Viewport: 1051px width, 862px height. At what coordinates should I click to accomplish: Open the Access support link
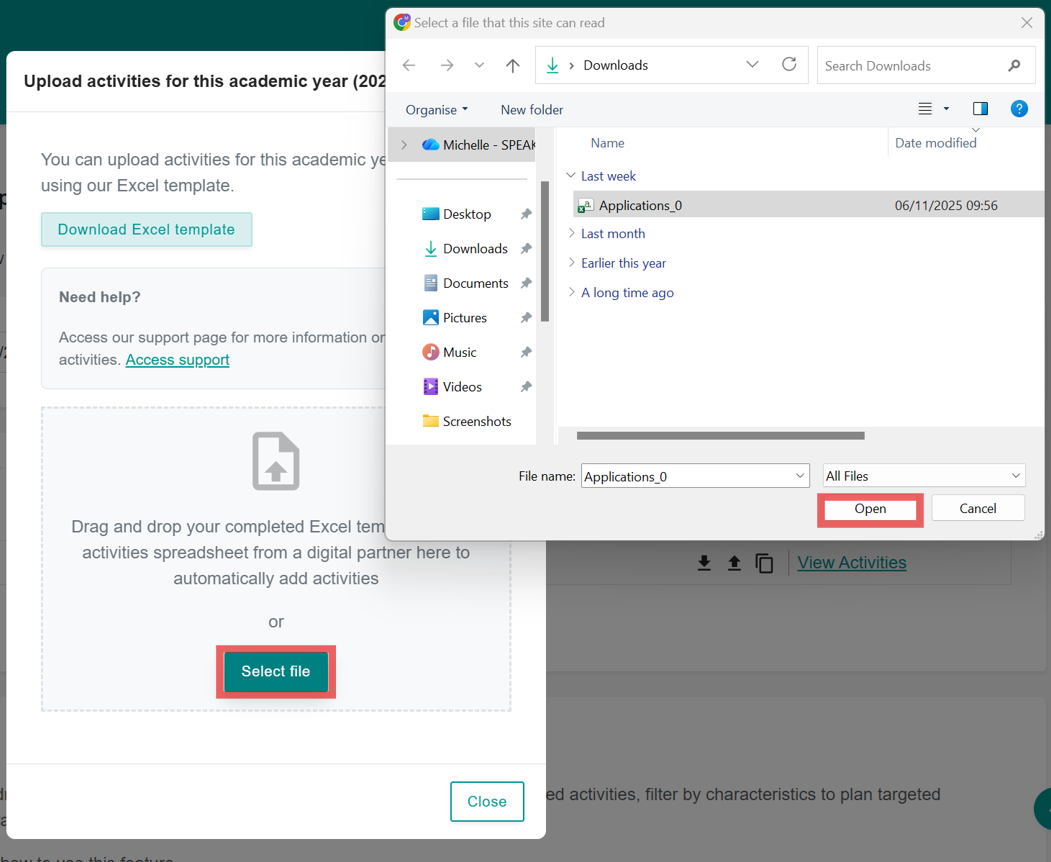click(x=178, y=359)
